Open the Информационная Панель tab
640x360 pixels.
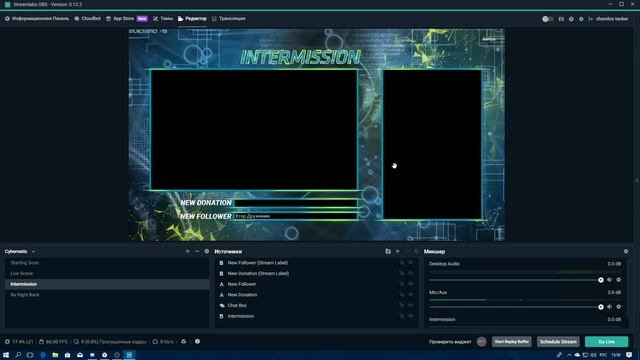tap(37, 19)
